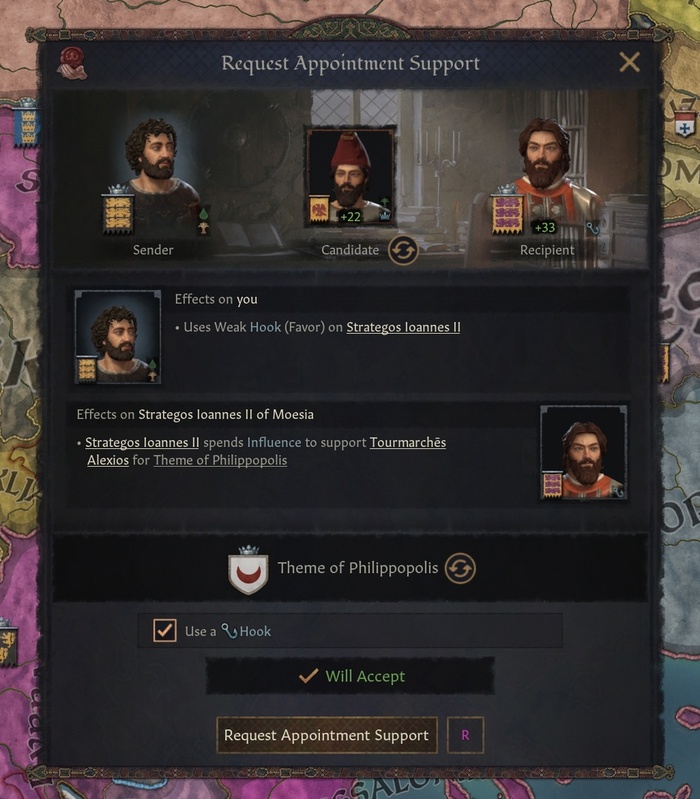This screenshot has width=700, height=799.
Task: Click the red wax seal letter icon
Action: (x=72, y=64)
